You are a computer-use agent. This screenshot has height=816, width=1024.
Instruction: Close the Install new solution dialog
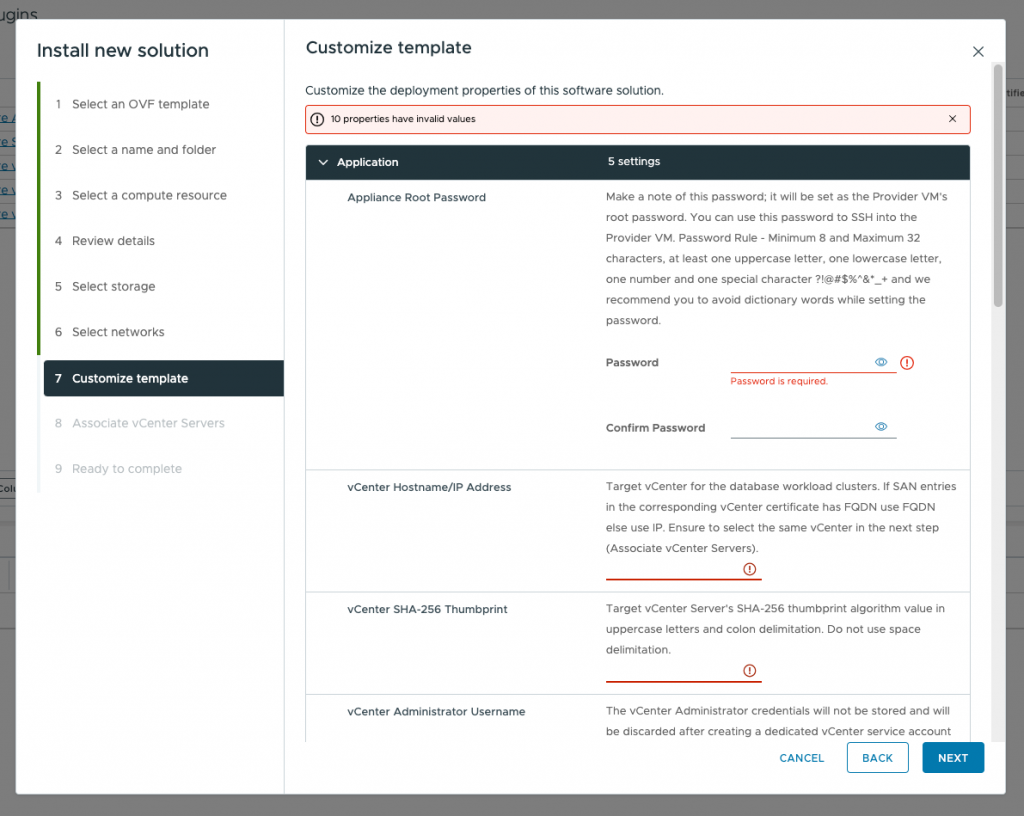(978, 52)
